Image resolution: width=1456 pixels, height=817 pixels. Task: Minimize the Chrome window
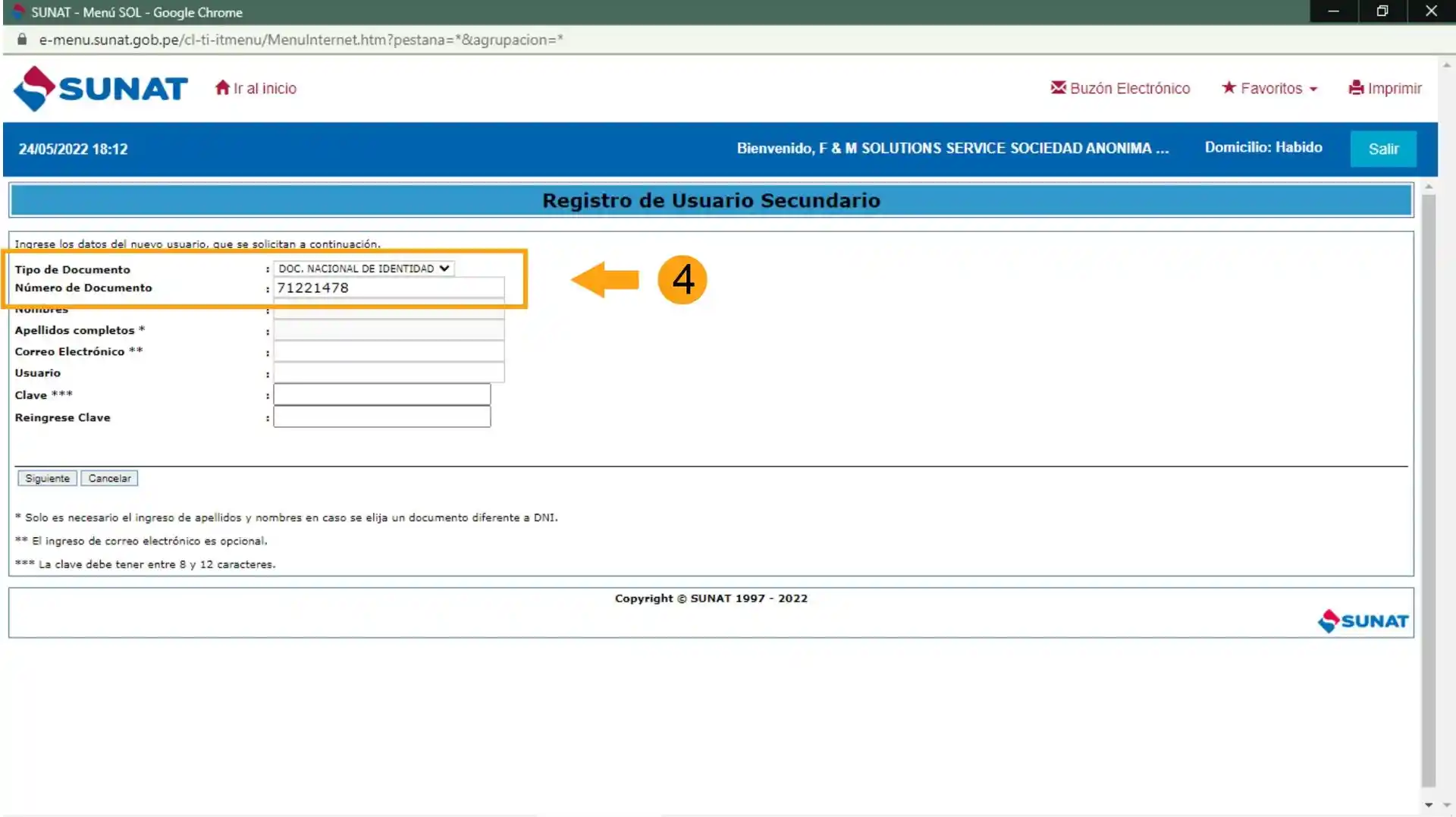click(x=1333, y=11)
